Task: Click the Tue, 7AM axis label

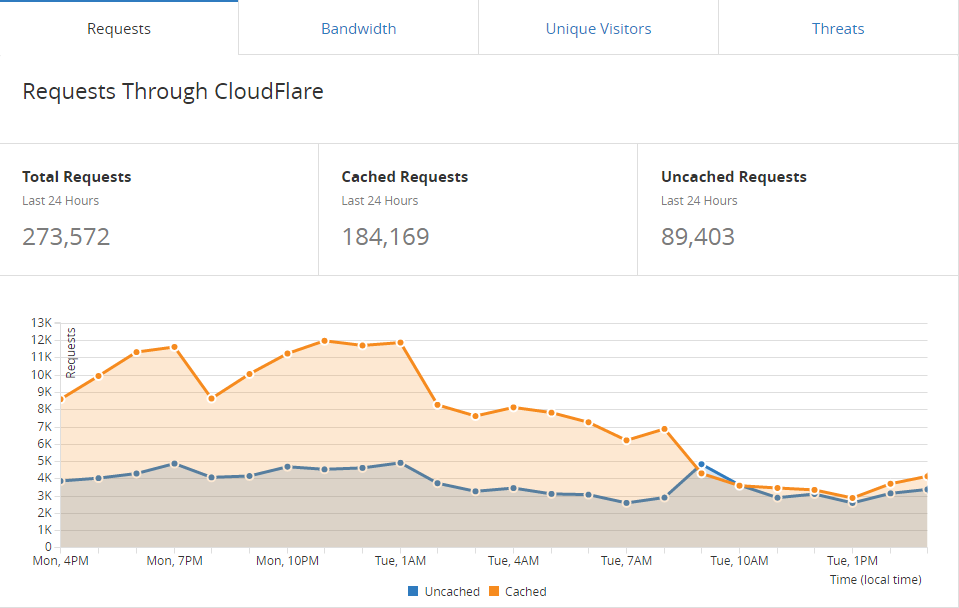Action: [x=626, y=560]
